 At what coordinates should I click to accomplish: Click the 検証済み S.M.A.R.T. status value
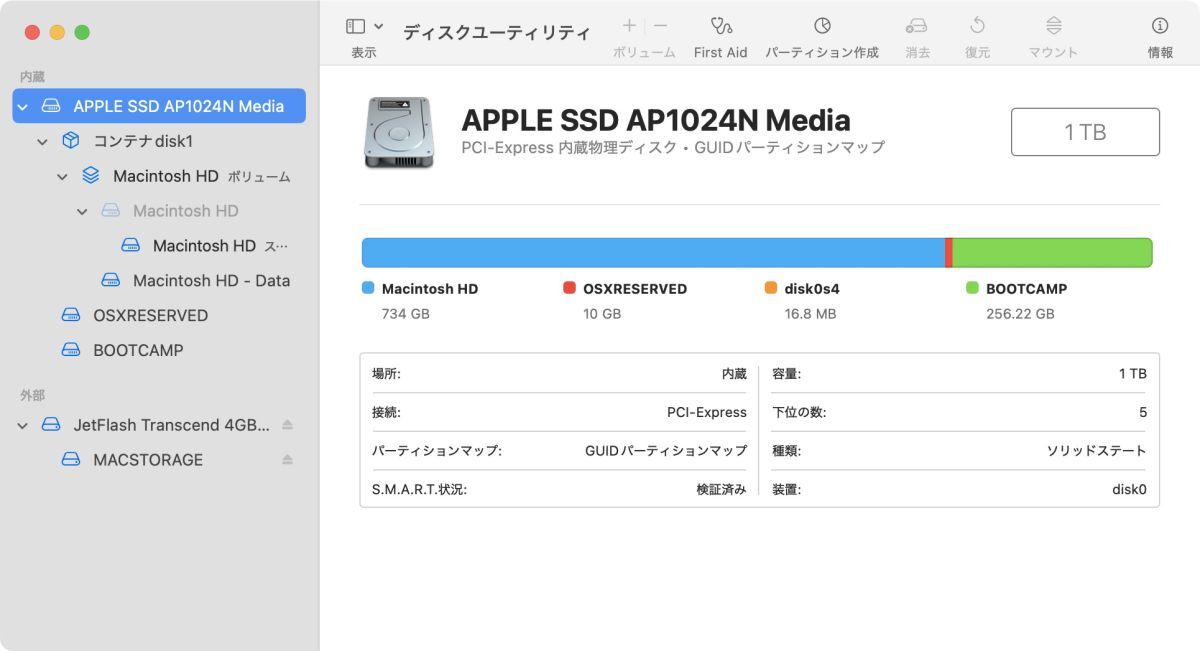pyautogui.click(x=722, y=490)
